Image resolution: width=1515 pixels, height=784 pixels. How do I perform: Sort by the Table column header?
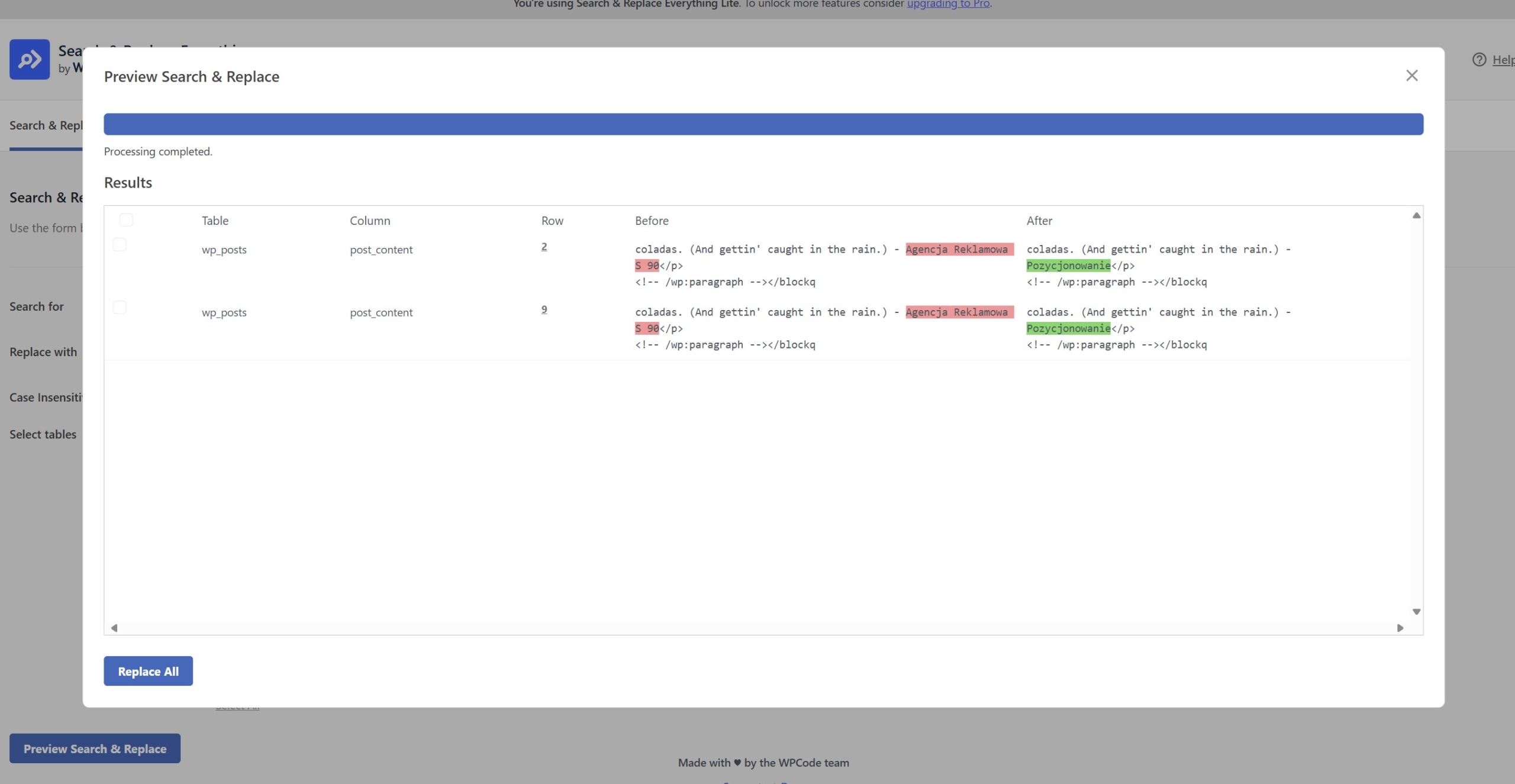215,221
